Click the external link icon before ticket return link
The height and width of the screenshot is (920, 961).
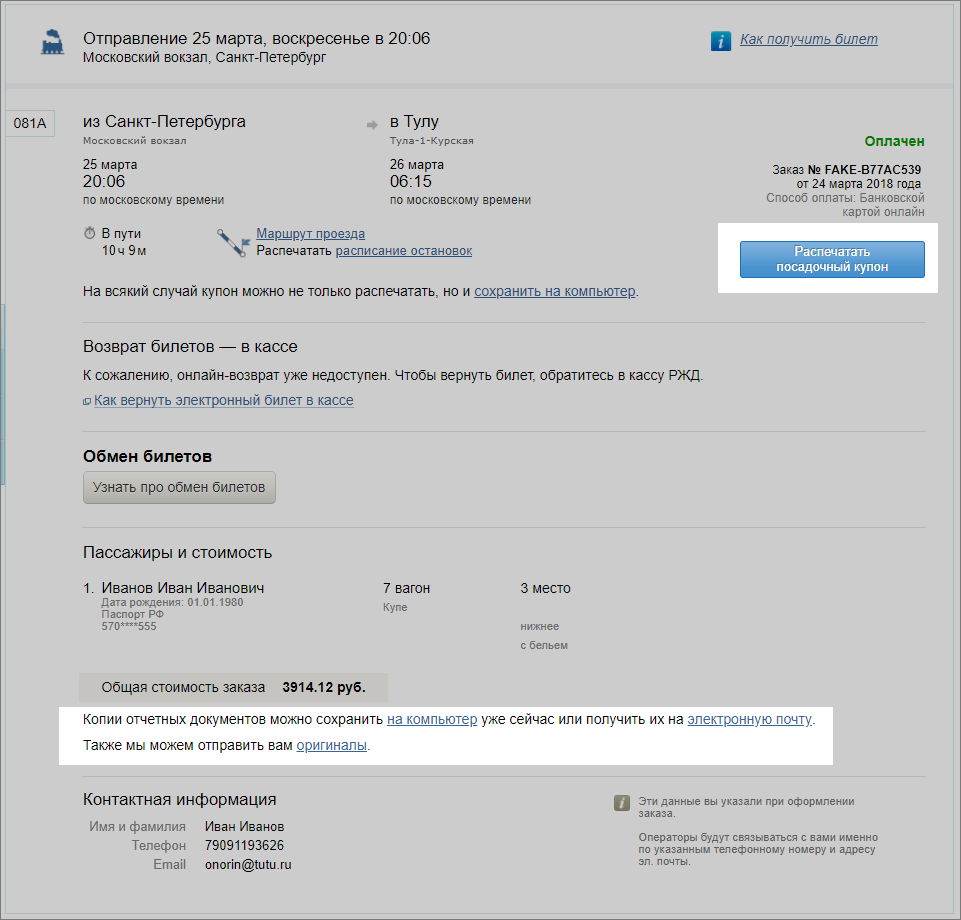[x=87, y=401]
